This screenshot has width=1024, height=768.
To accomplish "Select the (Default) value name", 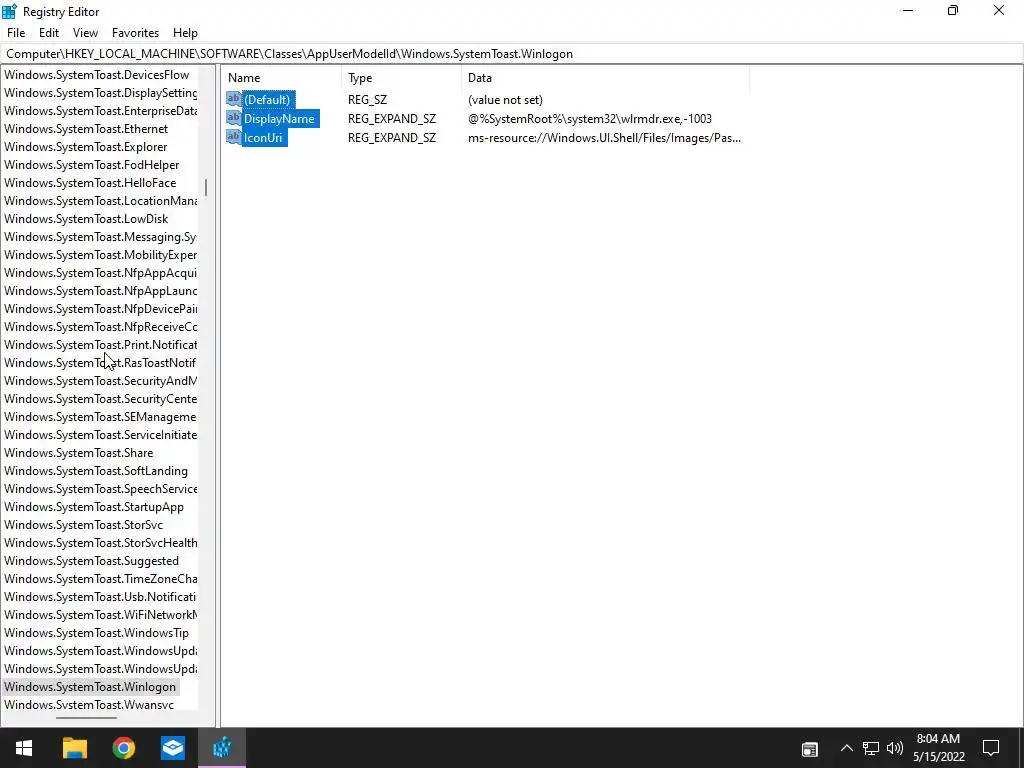I will 267,99.
